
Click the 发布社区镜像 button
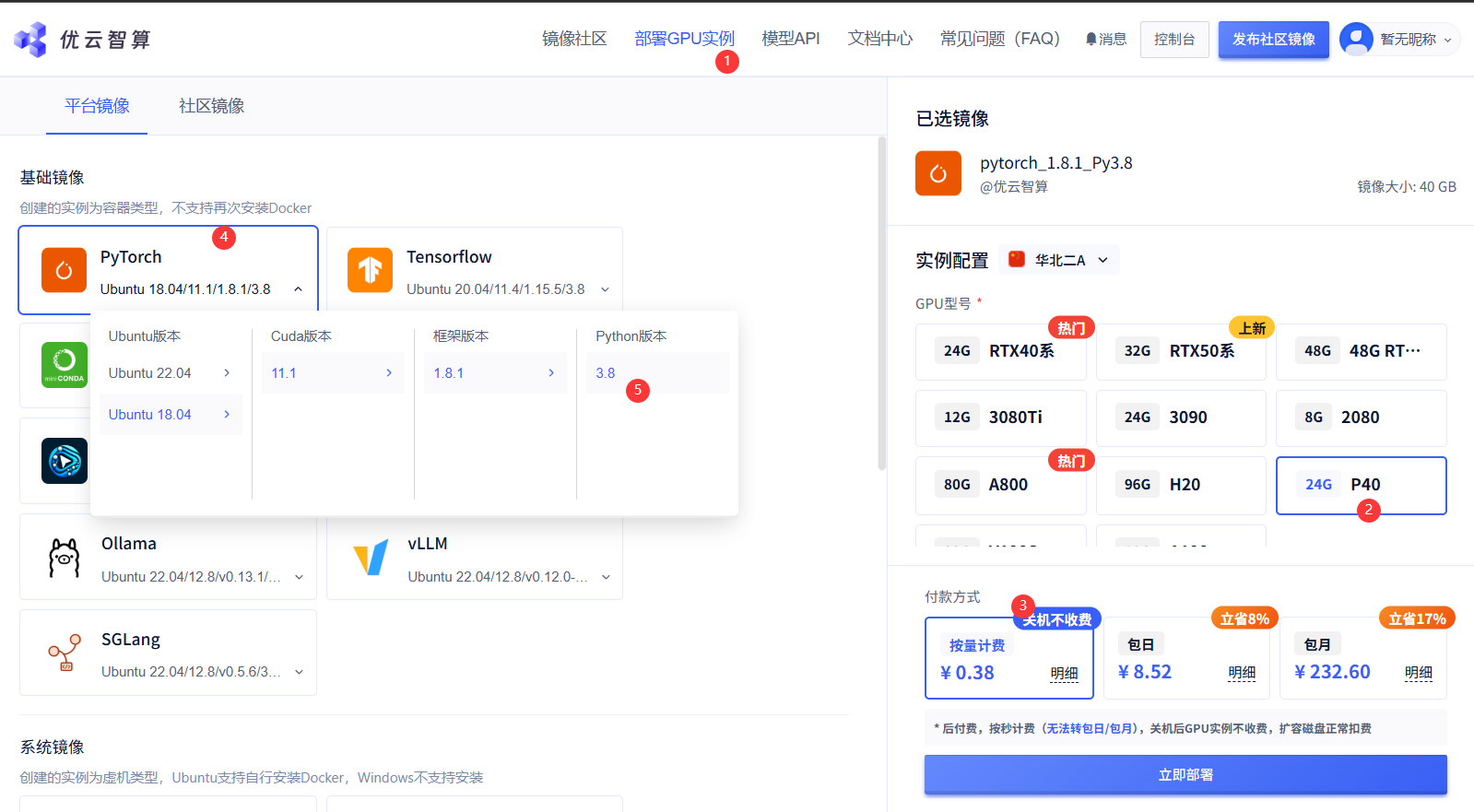pos(1274,40)
